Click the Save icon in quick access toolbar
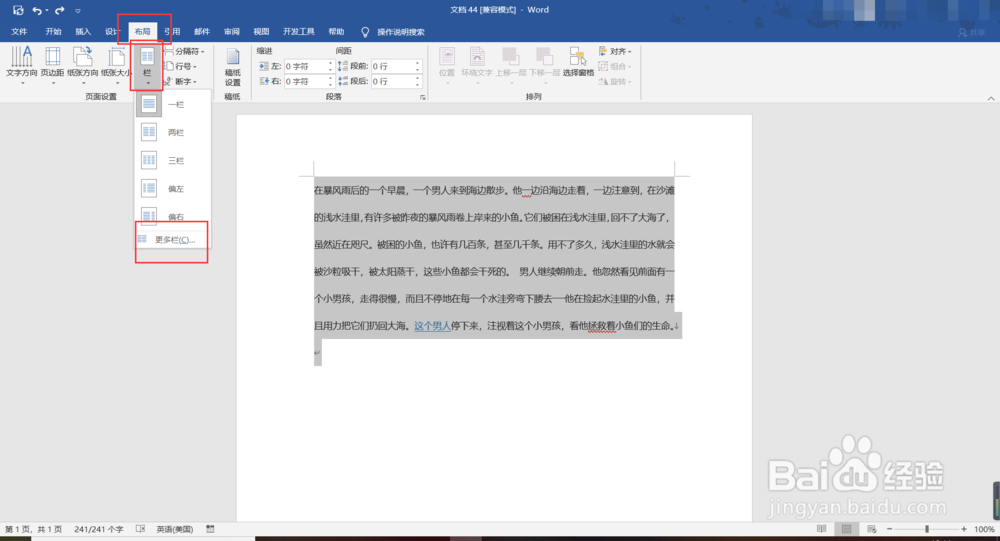This screenshot has width=1000, height=541. pyautogui.click(x=18, y=10)
